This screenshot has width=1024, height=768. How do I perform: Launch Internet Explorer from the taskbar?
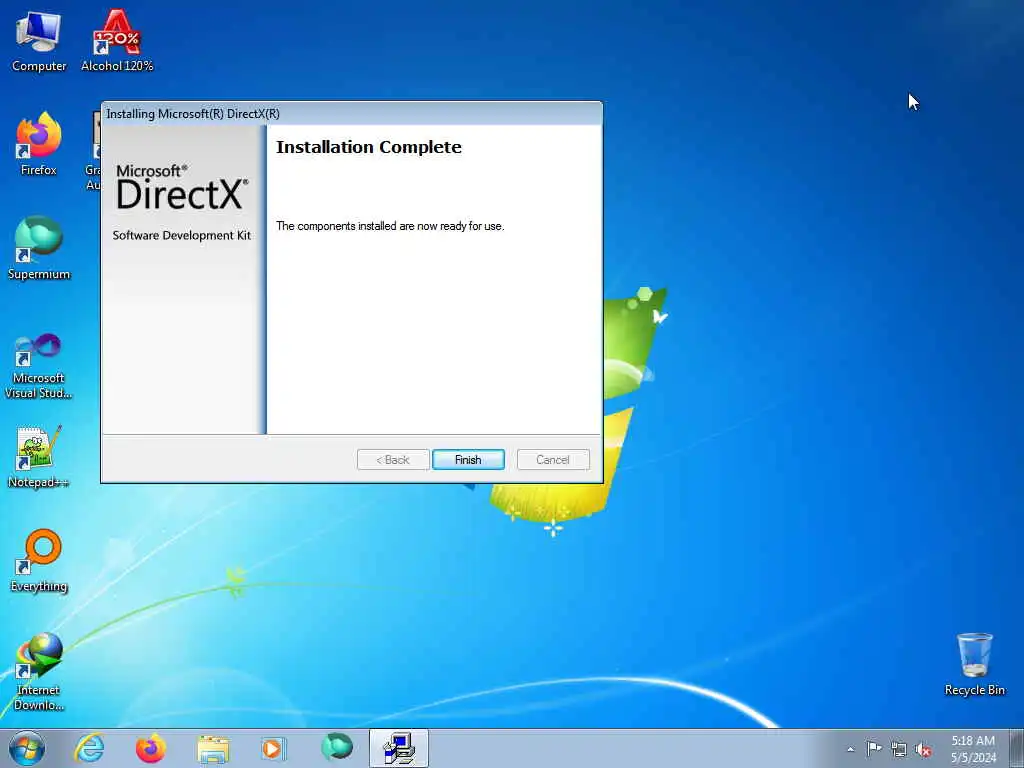(89, 748)
